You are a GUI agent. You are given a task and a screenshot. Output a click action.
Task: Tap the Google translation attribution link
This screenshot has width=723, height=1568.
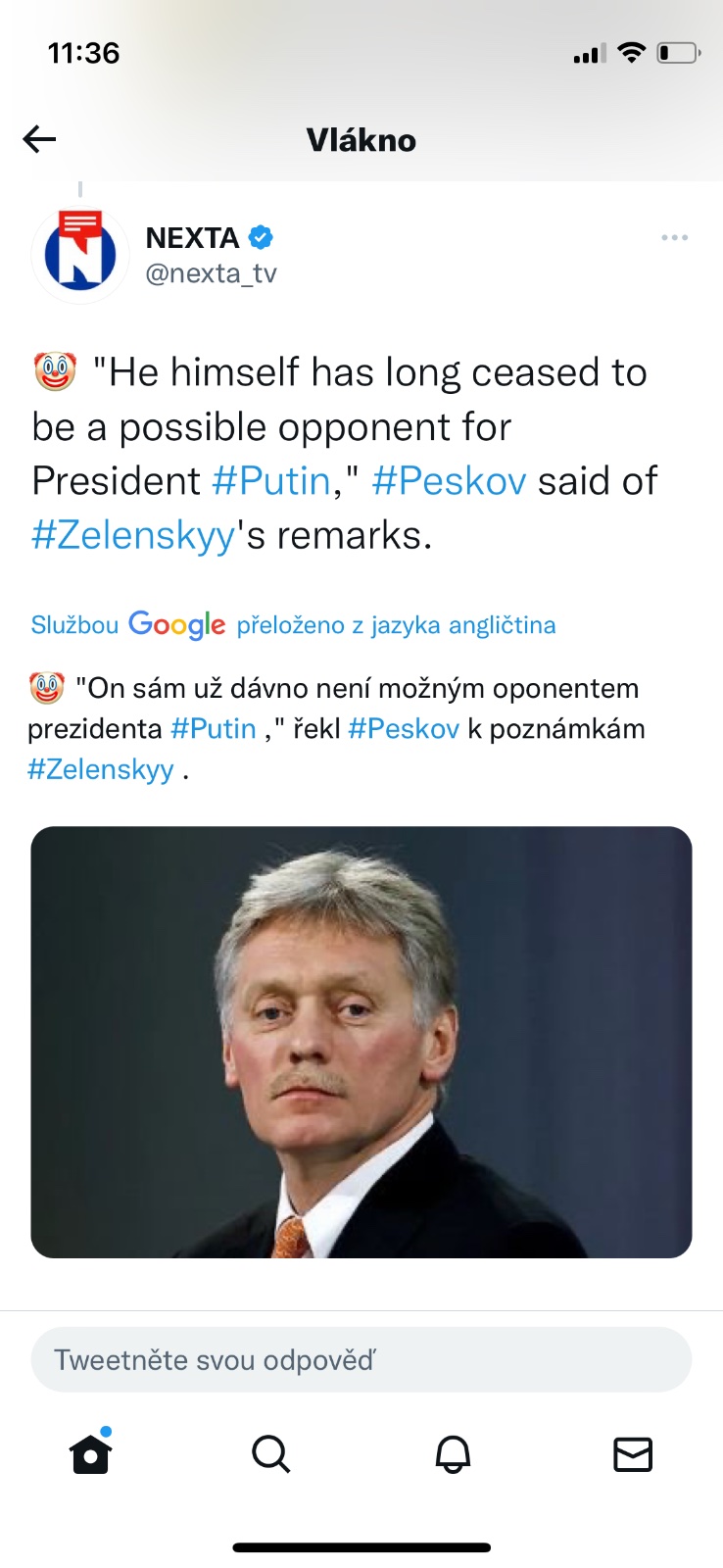(x=293, y=625)
